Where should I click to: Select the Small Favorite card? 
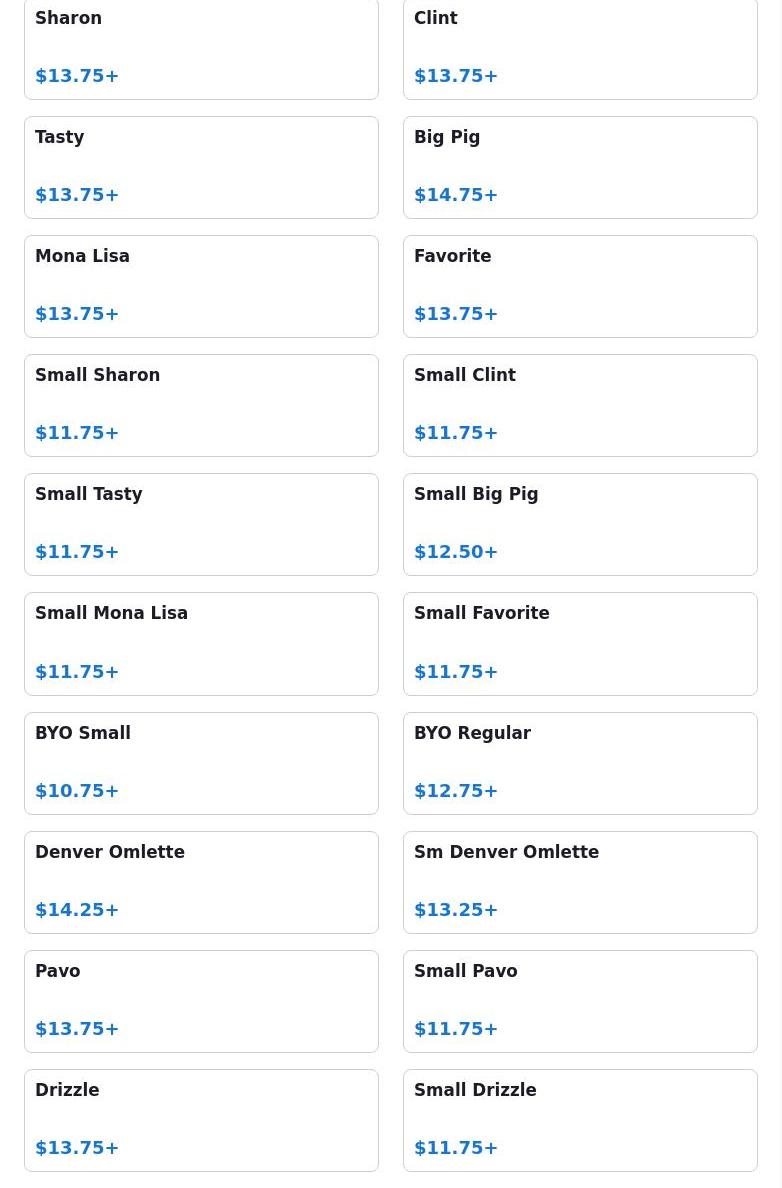[580, 643]
